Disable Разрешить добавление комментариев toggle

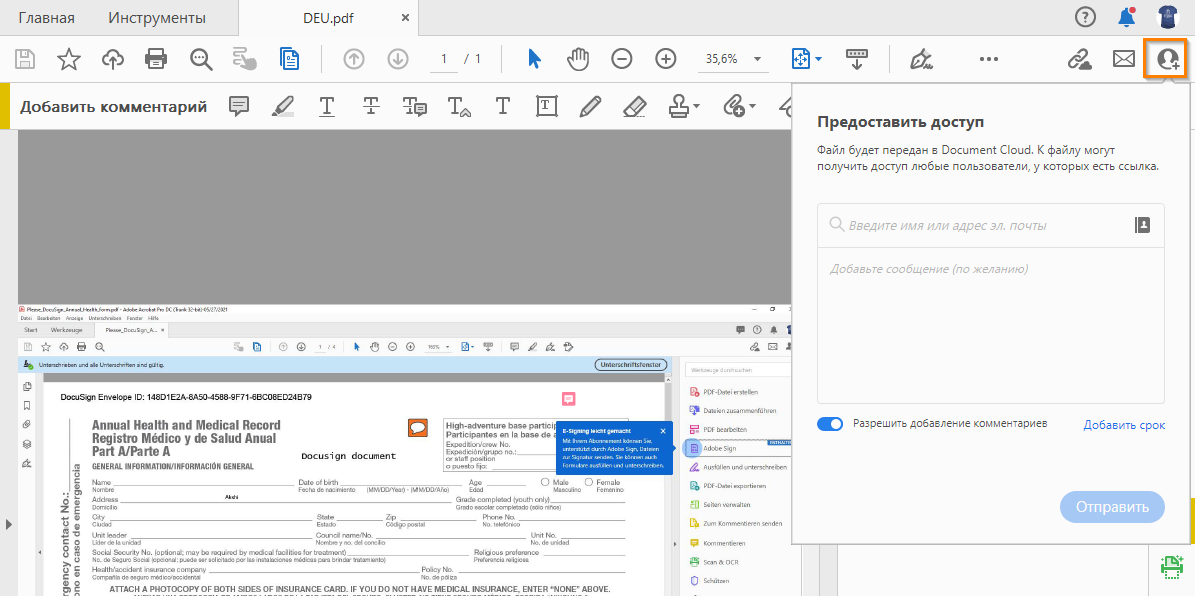(x=829, y=424)
